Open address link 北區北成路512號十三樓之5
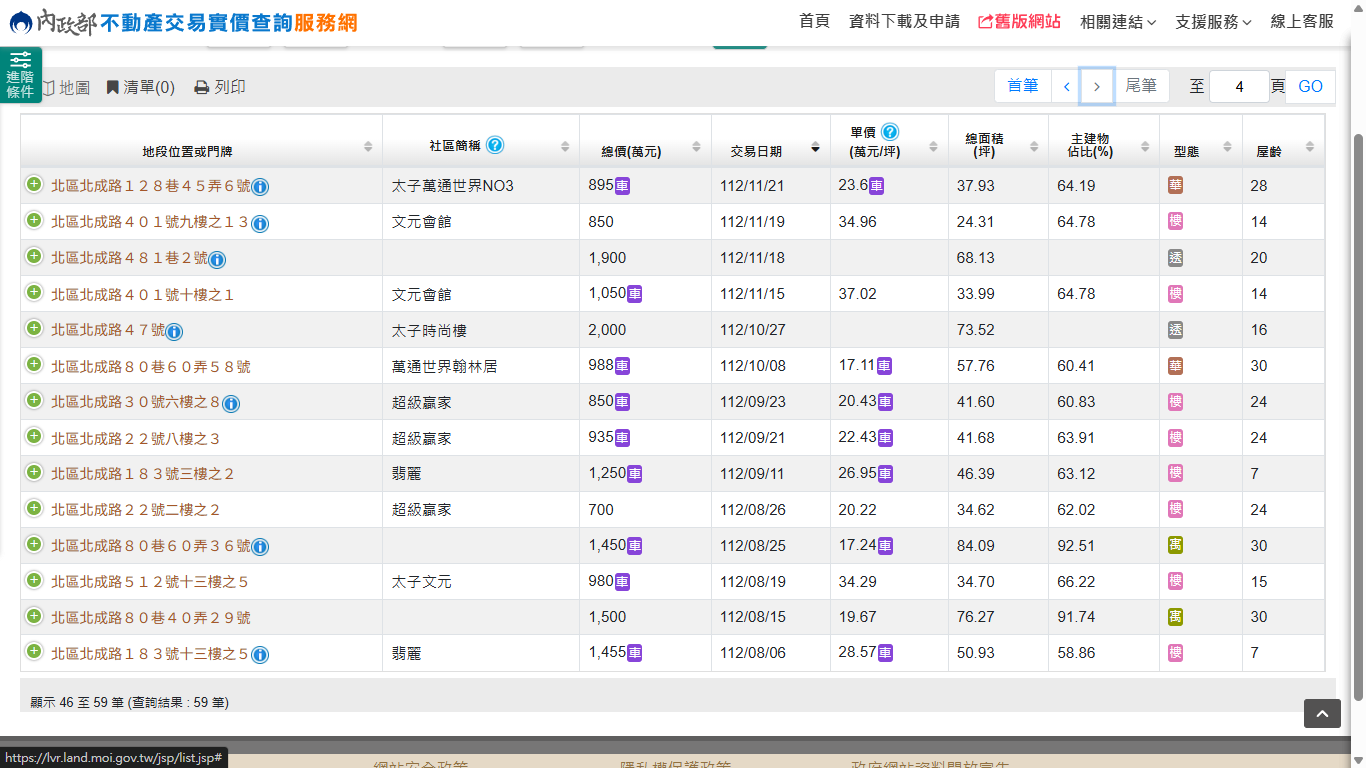1366x768 pixels. 150,582
